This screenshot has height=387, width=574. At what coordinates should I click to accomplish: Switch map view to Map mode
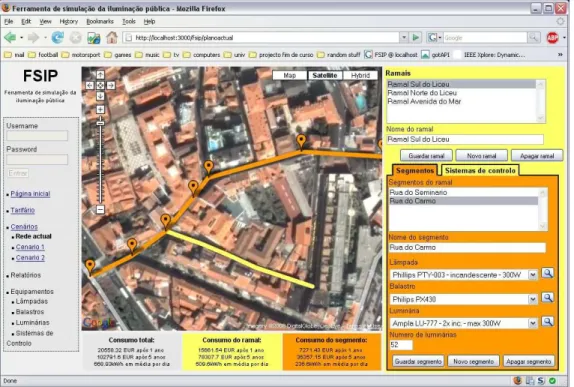tap(290, 75)
